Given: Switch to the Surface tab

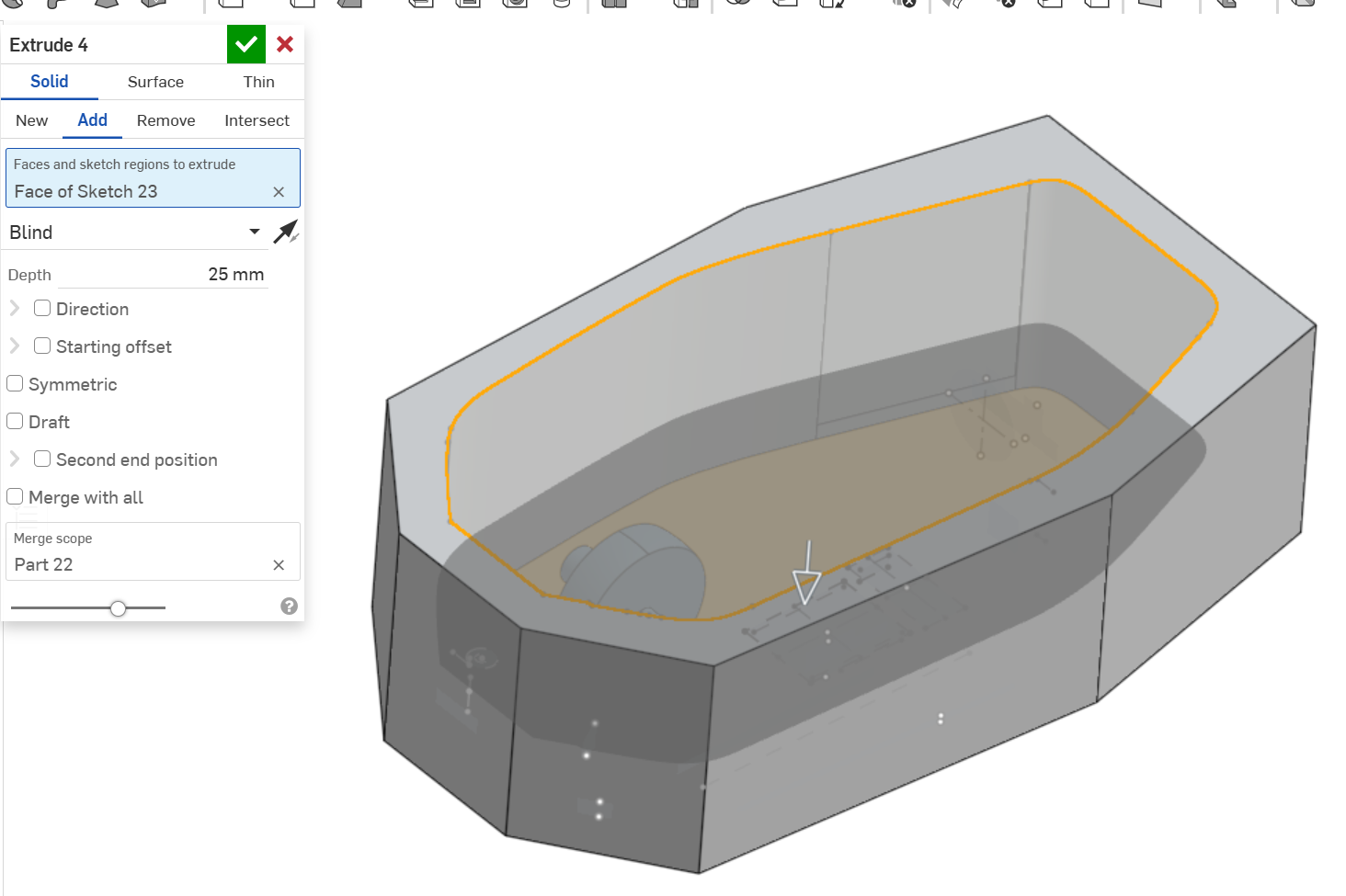Looking at the screenshot, I should (x=155, y=82).
